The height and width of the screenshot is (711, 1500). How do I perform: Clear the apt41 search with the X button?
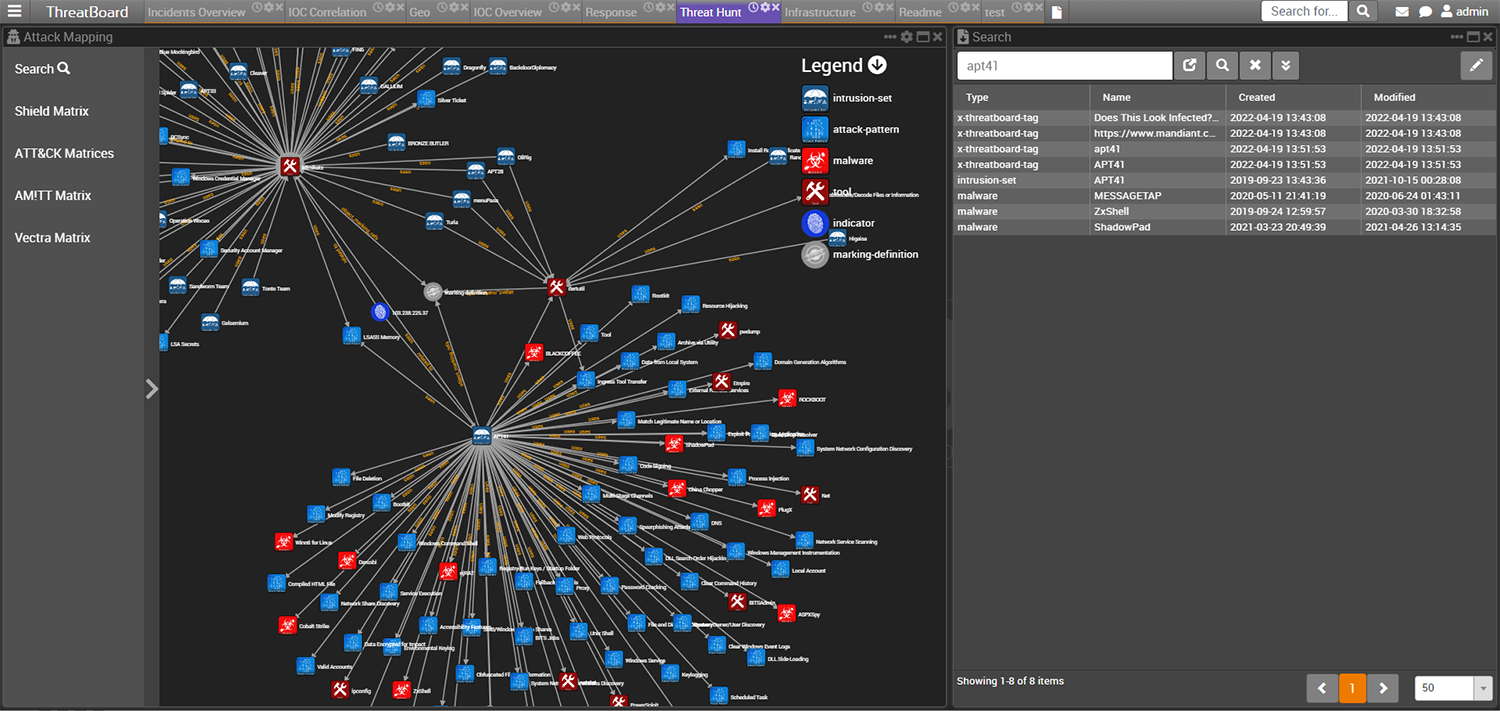click(x=1254, y=65)
